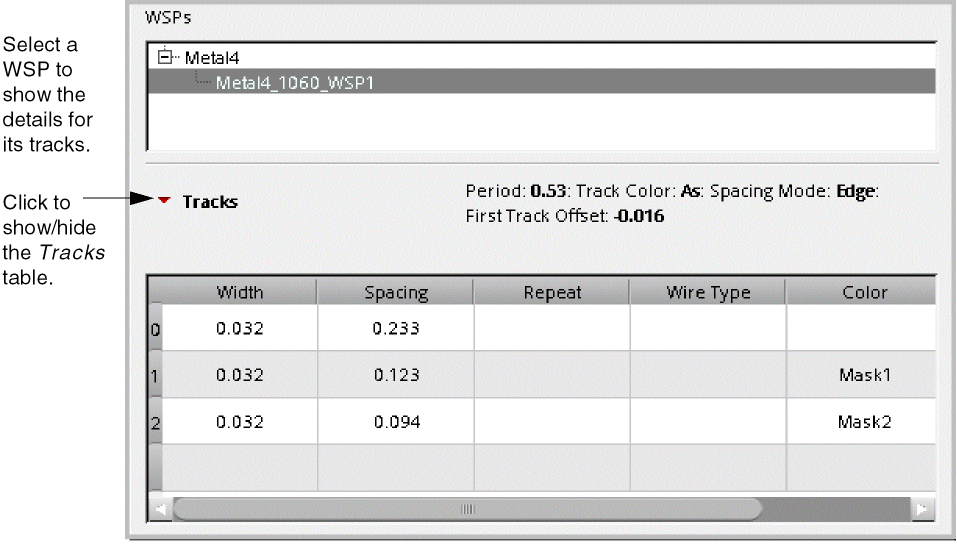The width and height of the screenshot is (957, 555).
Task: Select row 0 header in Tracks table
Action: 155,328
